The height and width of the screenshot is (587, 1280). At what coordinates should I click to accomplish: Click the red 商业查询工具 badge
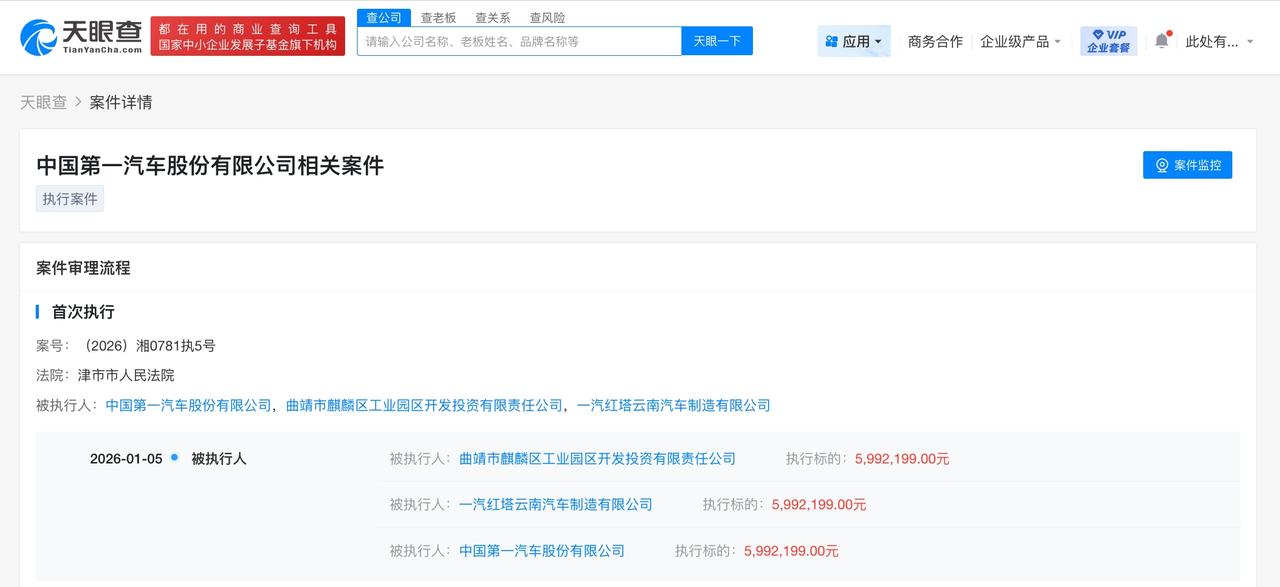click(248, 36)
